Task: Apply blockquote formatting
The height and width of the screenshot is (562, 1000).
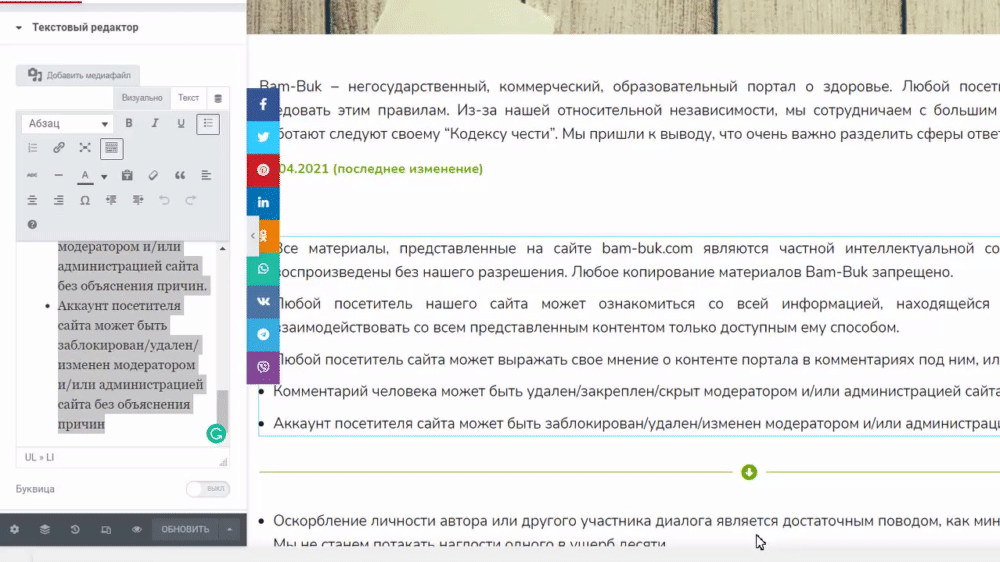Action: point(180,175)
